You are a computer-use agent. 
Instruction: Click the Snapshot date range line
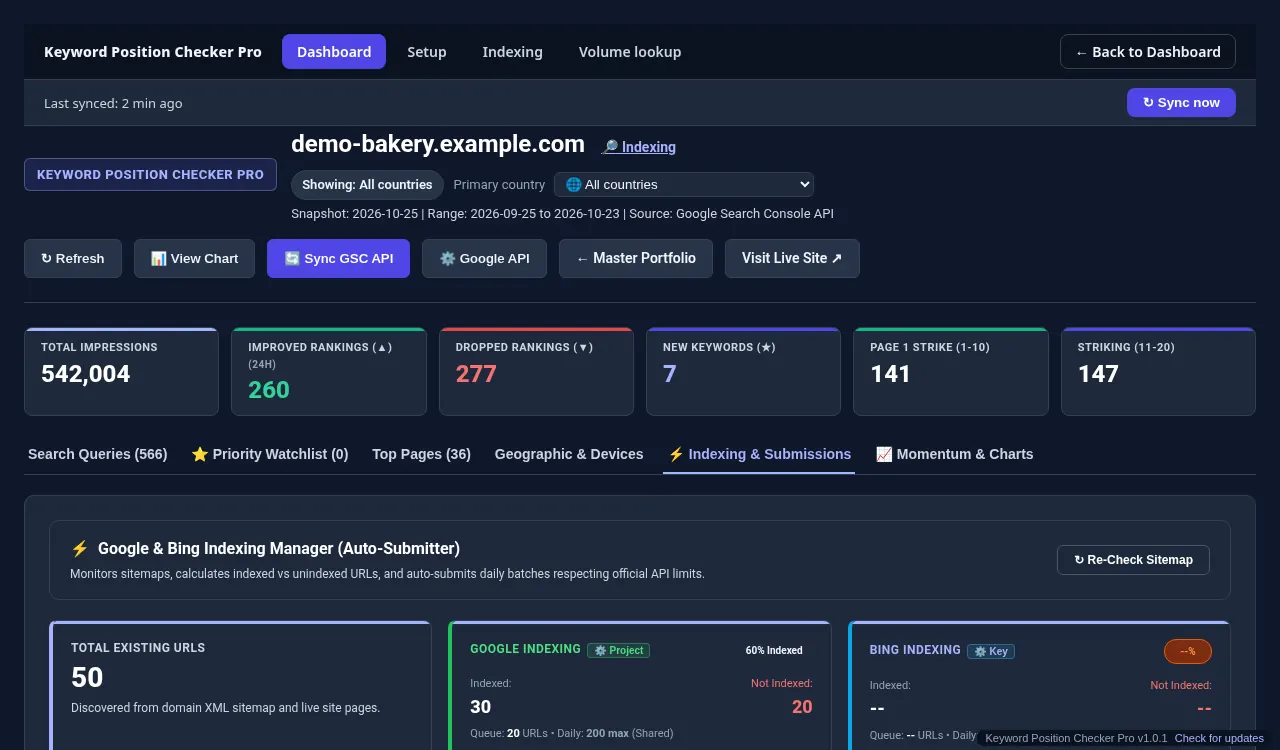[562, 213]
